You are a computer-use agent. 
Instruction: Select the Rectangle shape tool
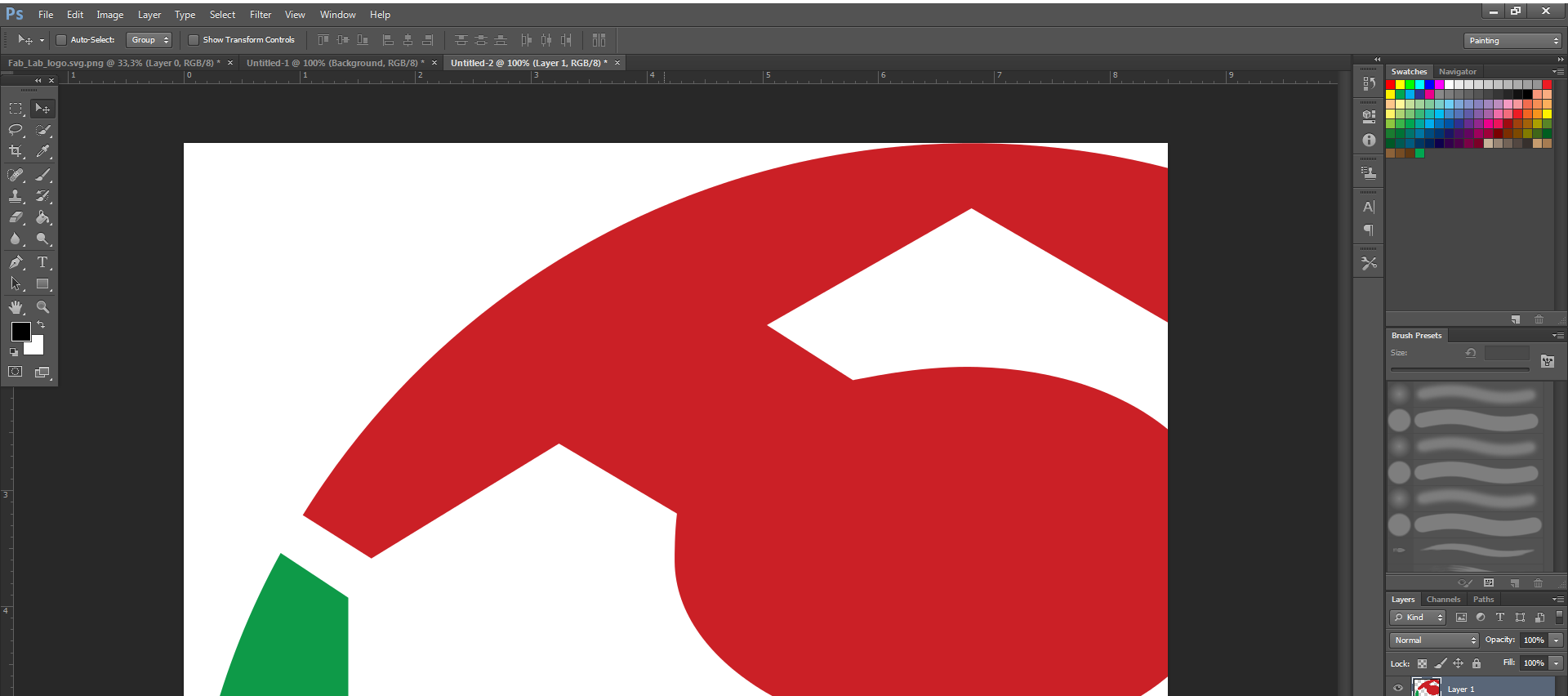click(x=42, y=283)
